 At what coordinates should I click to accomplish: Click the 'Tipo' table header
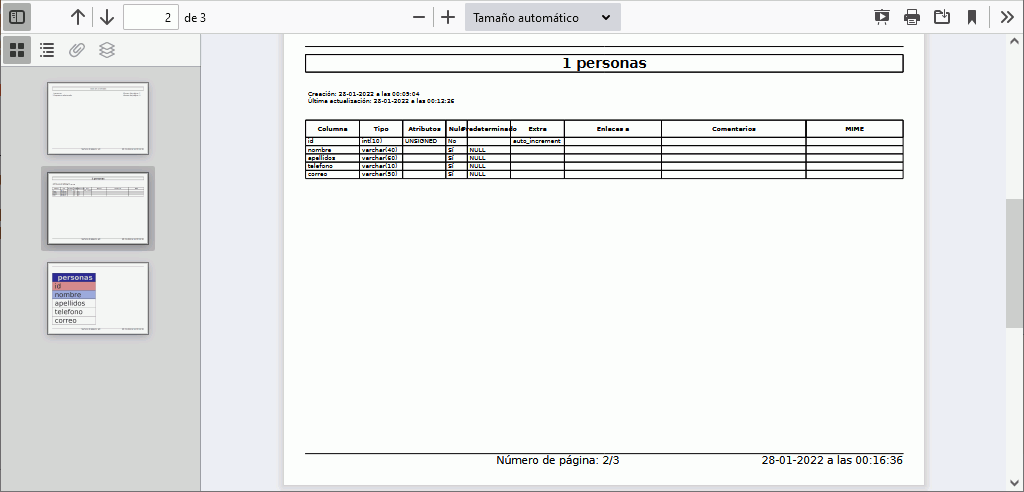[381, 129]
